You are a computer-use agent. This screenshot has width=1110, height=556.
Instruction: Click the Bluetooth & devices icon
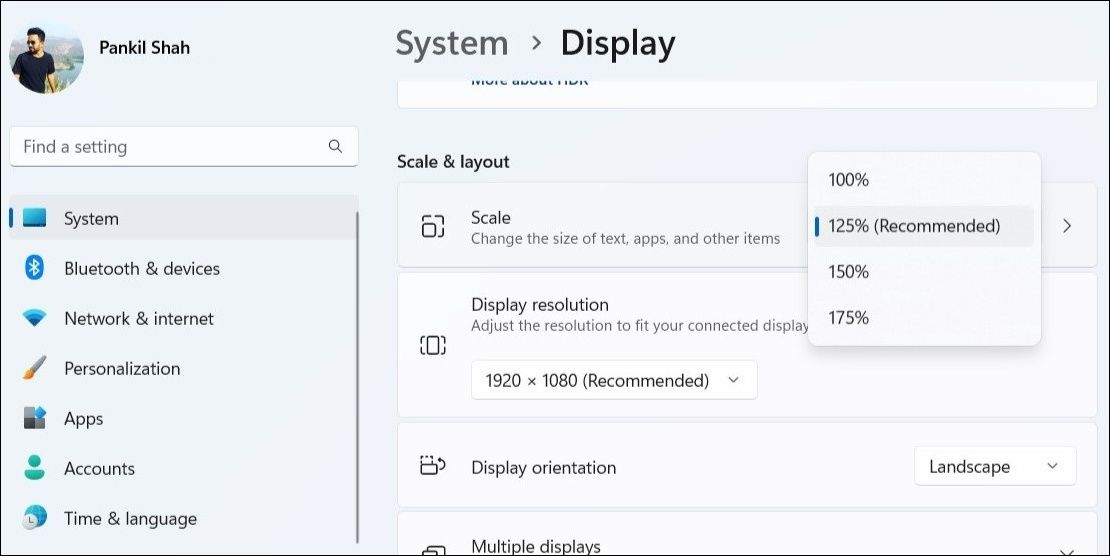(35, 268)
